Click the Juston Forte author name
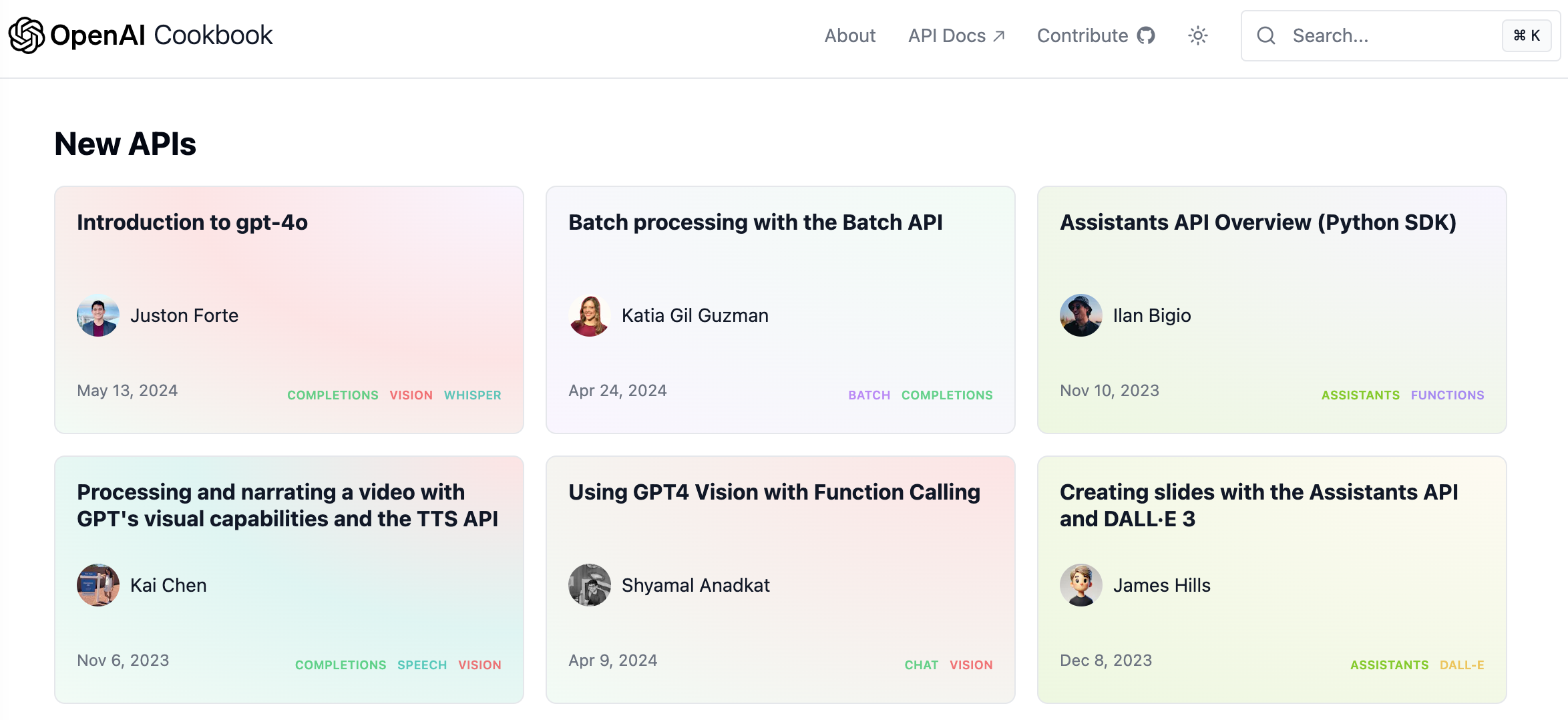Screen dimensions: 1568x720 [x=184, y=315]
